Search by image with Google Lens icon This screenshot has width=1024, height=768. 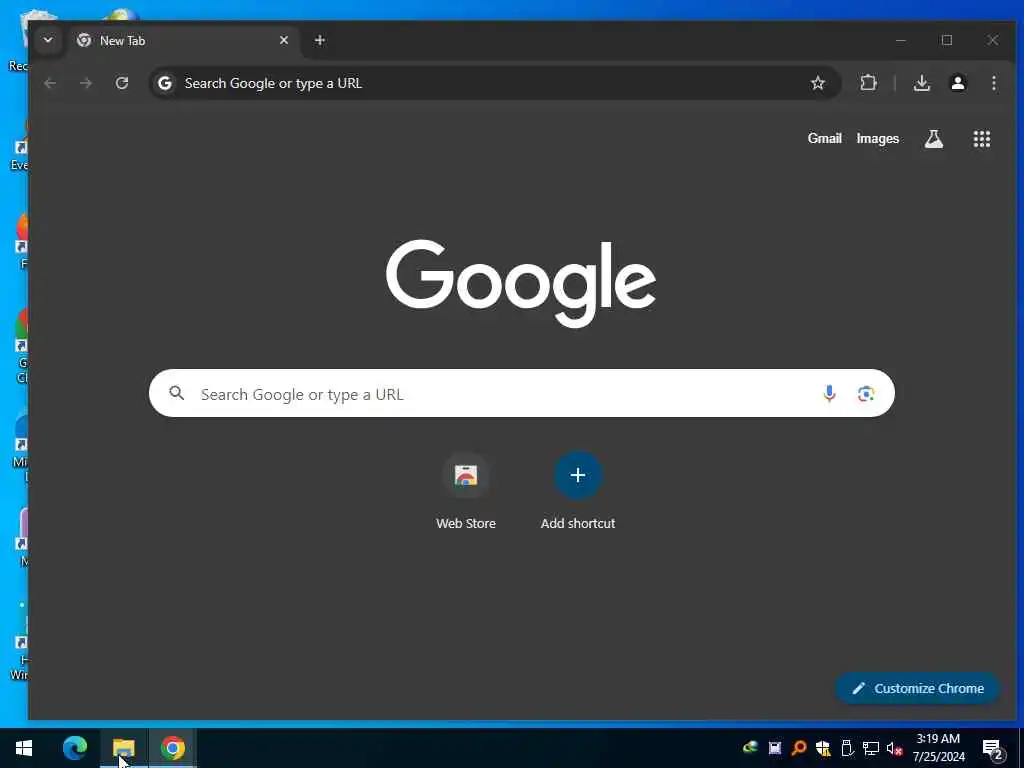tap(866, 393)
